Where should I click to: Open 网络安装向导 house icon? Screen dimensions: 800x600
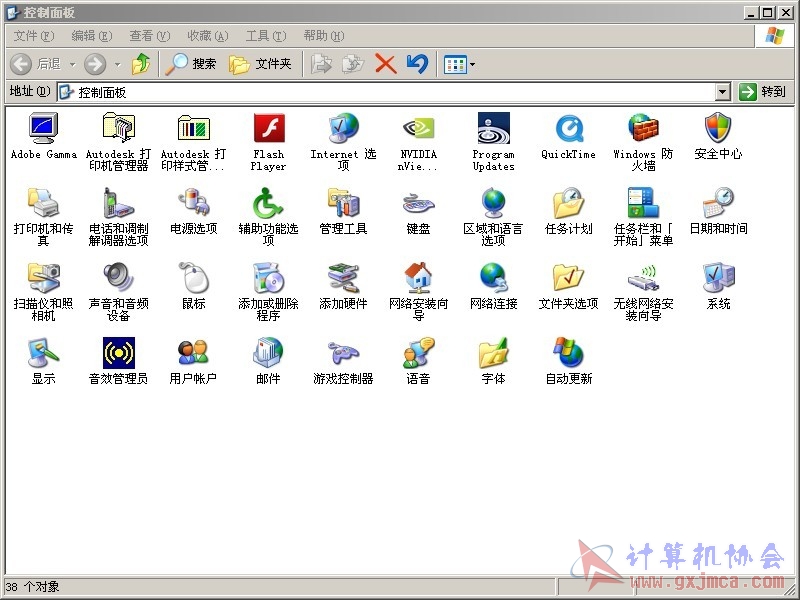pos(418,278)
